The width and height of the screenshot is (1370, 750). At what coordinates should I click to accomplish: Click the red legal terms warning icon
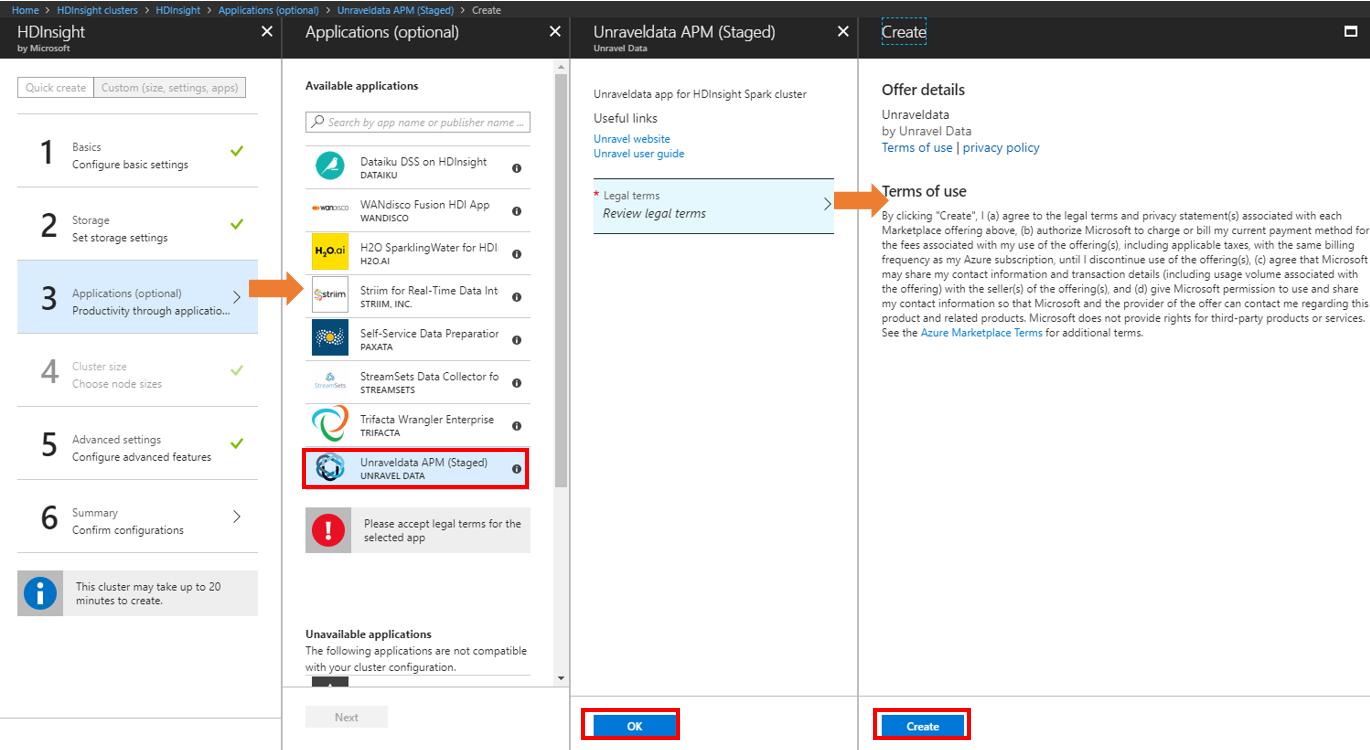328,530
